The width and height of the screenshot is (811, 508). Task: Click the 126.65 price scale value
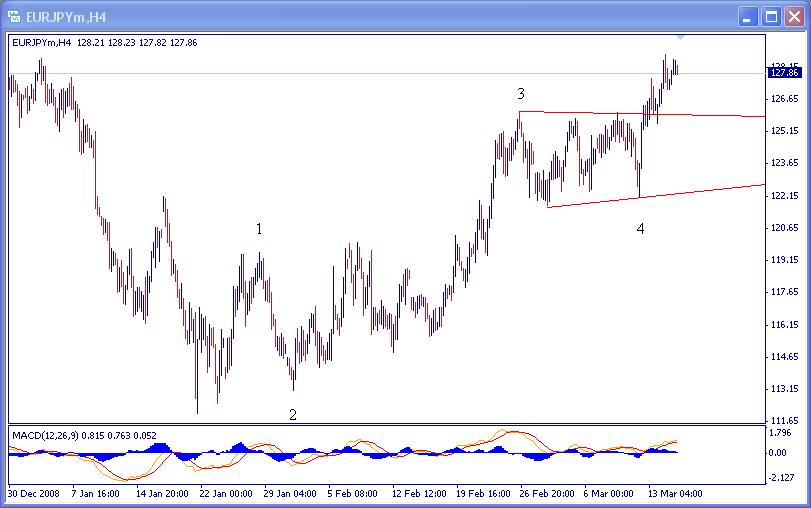click(x=784, y=99)
